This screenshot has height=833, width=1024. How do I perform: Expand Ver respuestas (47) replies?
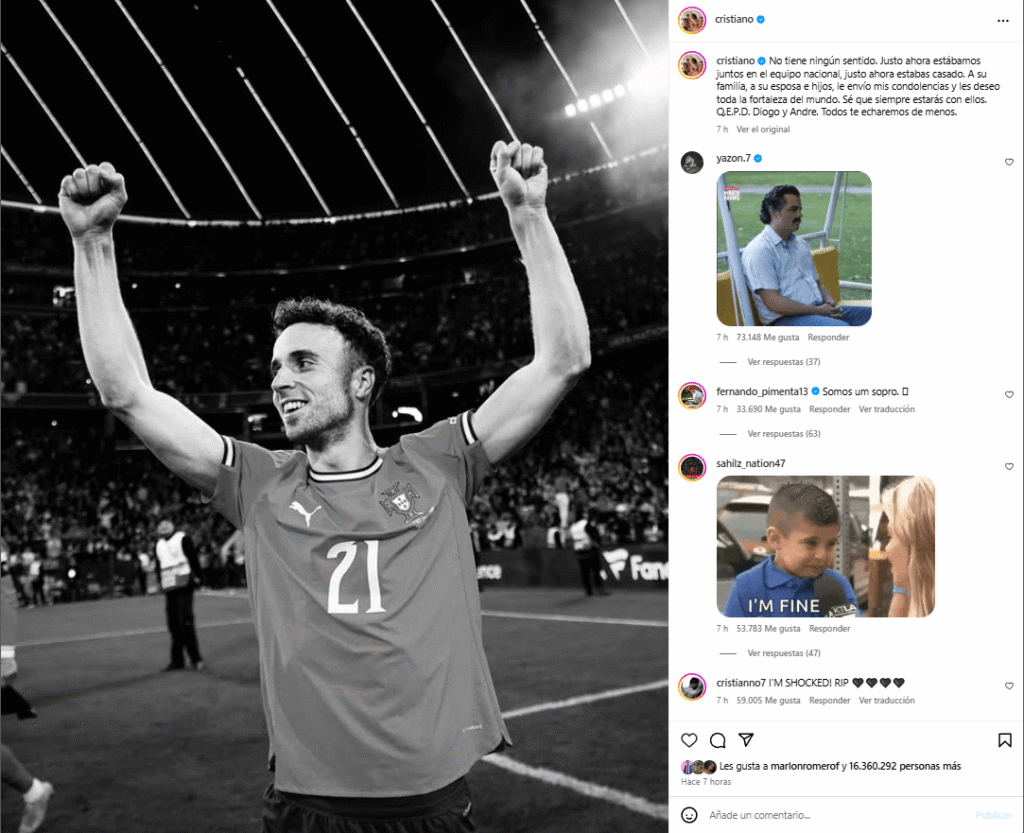point(784,653)
